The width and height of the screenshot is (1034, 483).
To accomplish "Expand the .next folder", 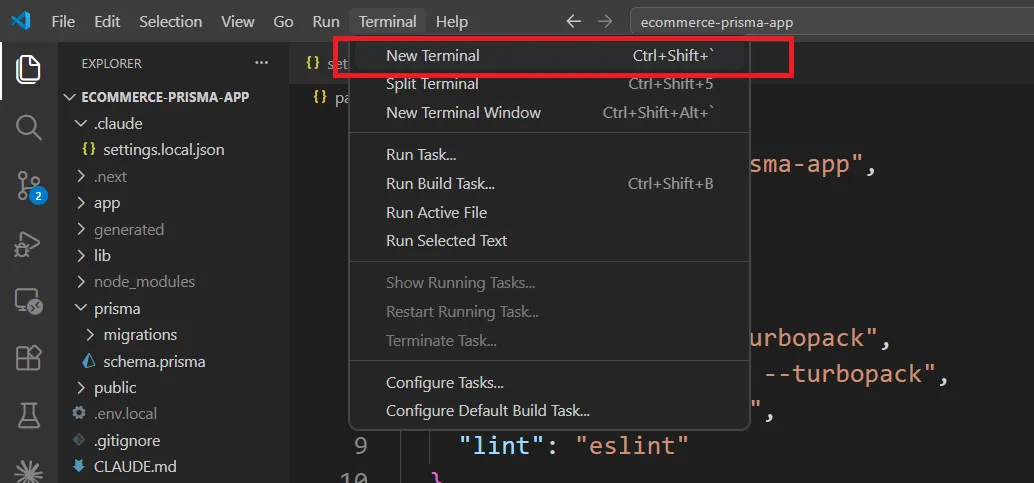I will click(80, 177).
